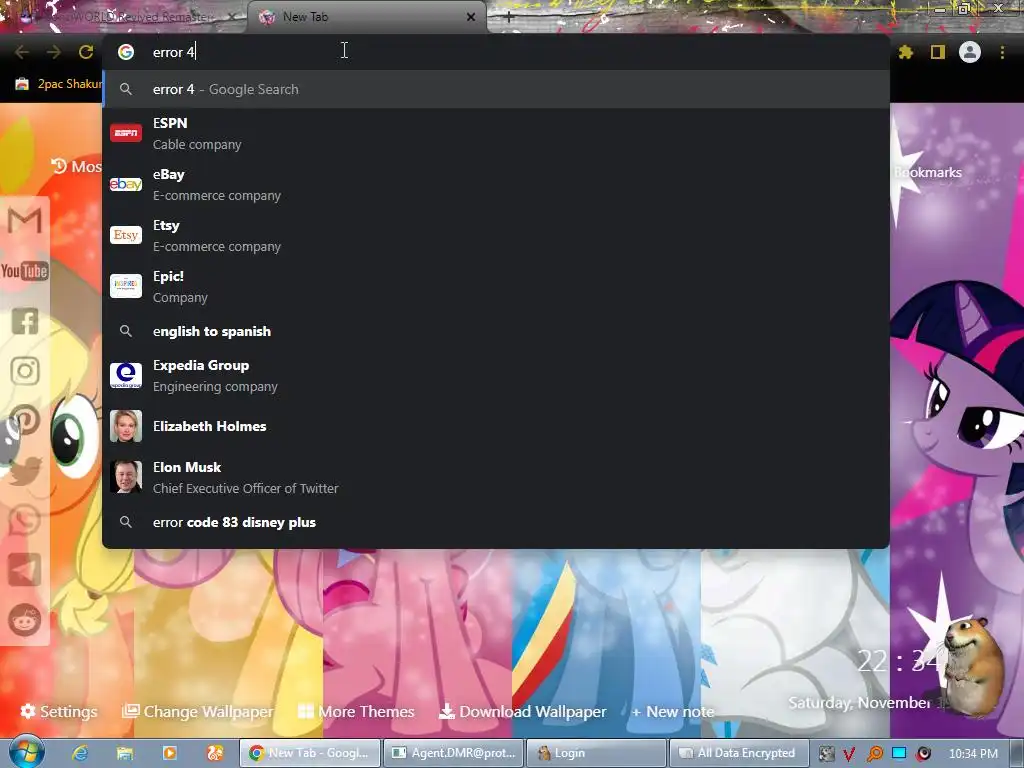Open Telegram from sidebar

point(25,570)
